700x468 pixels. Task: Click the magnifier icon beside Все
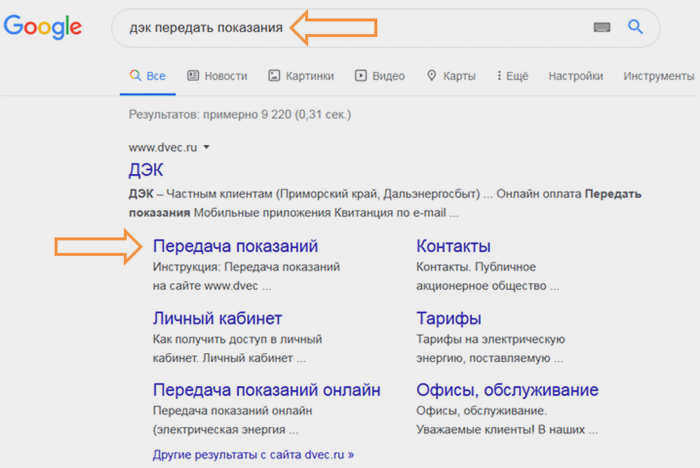coord(135,75)
